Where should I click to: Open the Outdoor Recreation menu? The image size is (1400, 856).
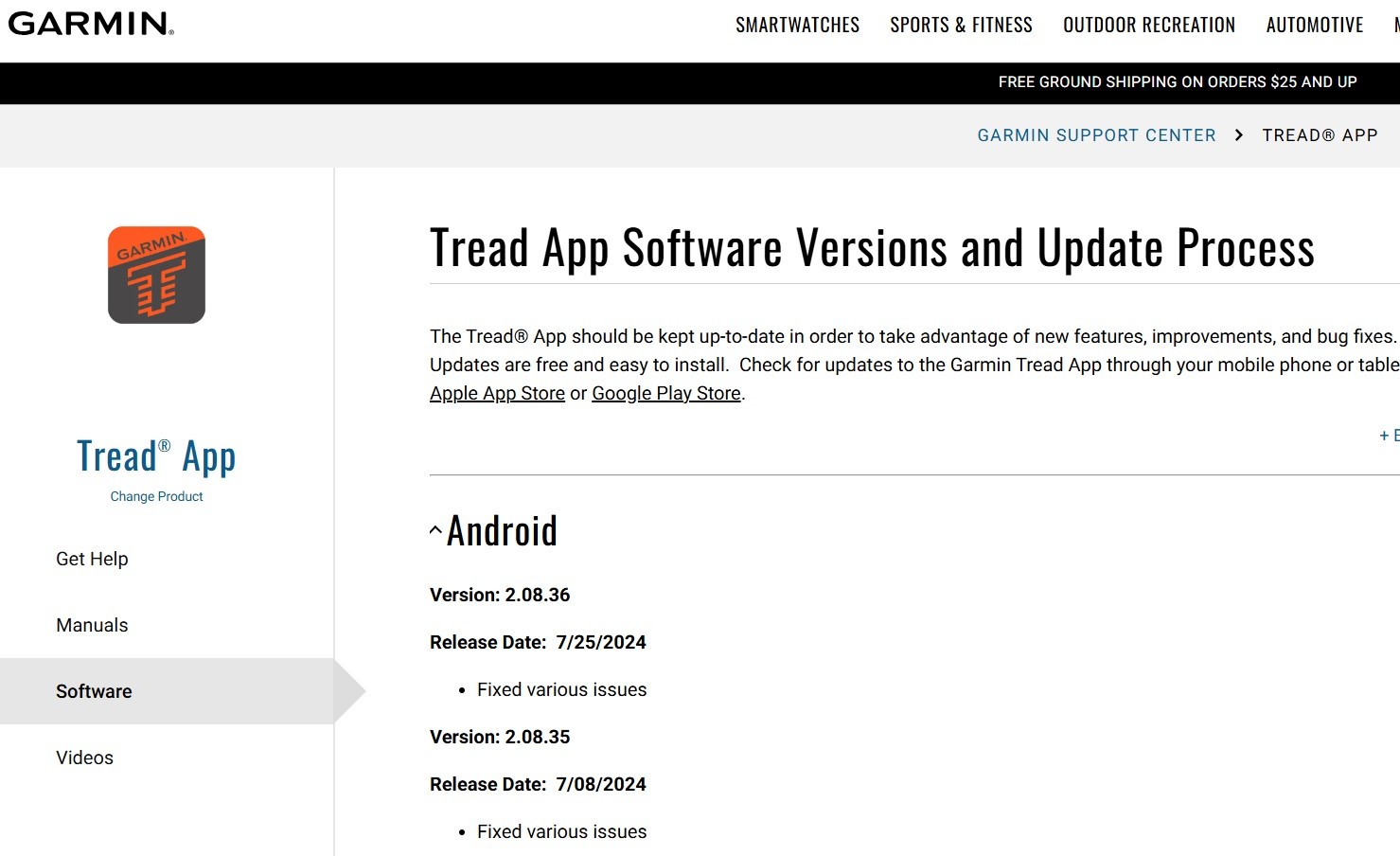[1149, 26]
